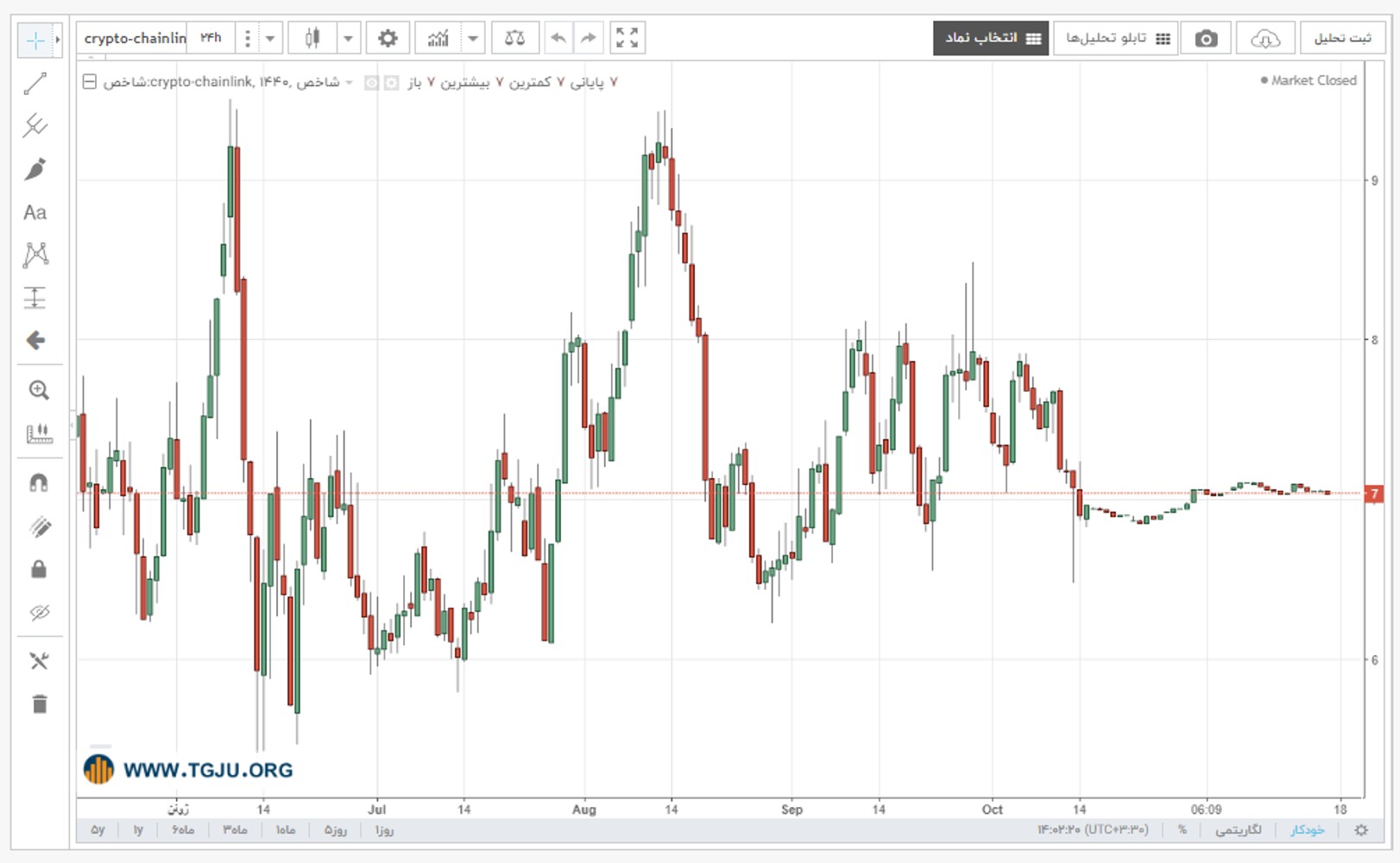Toggle stay in drawing mode pencil
The image size is (1400, 863).
[x=39, y=526]
